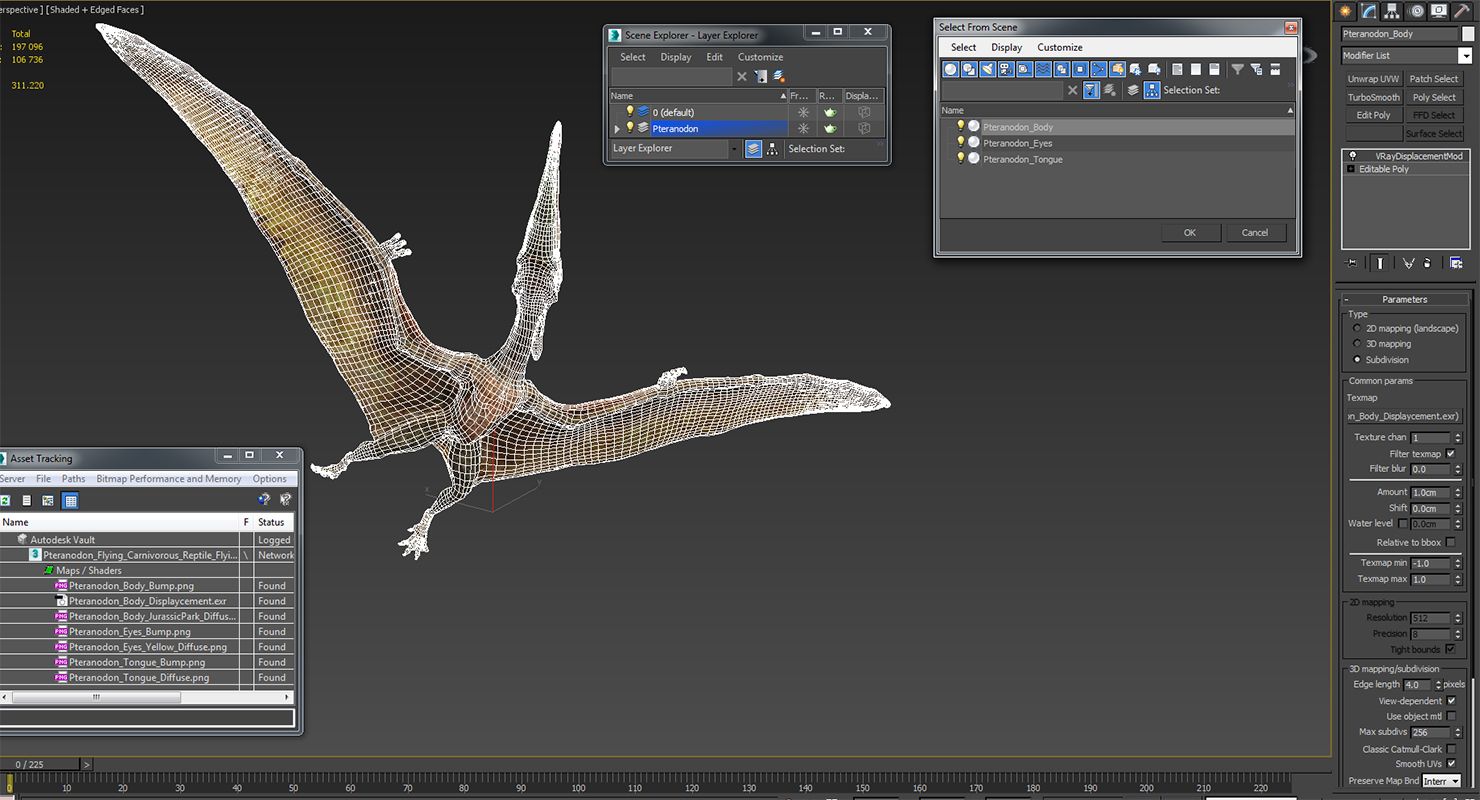Open Bitmap Performance and Memory menu
This screenshot has width=1480, height=800.
tap(169, 479)
